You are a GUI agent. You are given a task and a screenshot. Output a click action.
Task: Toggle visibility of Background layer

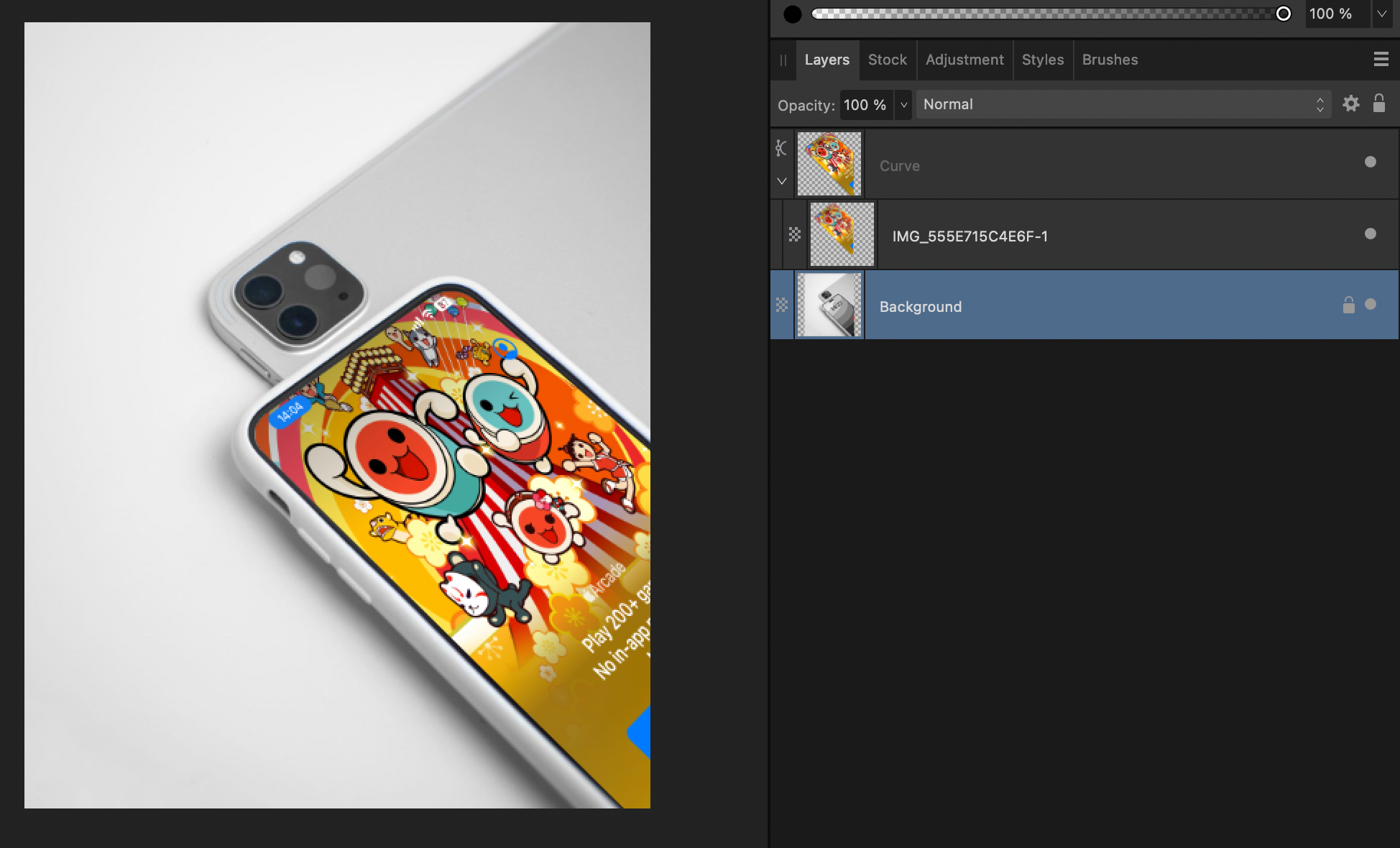pos(1370,304)
